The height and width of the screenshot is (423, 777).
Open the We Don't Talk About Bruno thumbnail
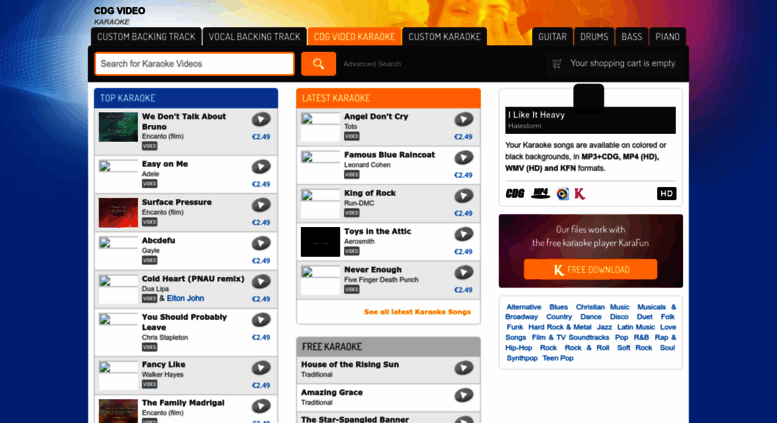118,127
